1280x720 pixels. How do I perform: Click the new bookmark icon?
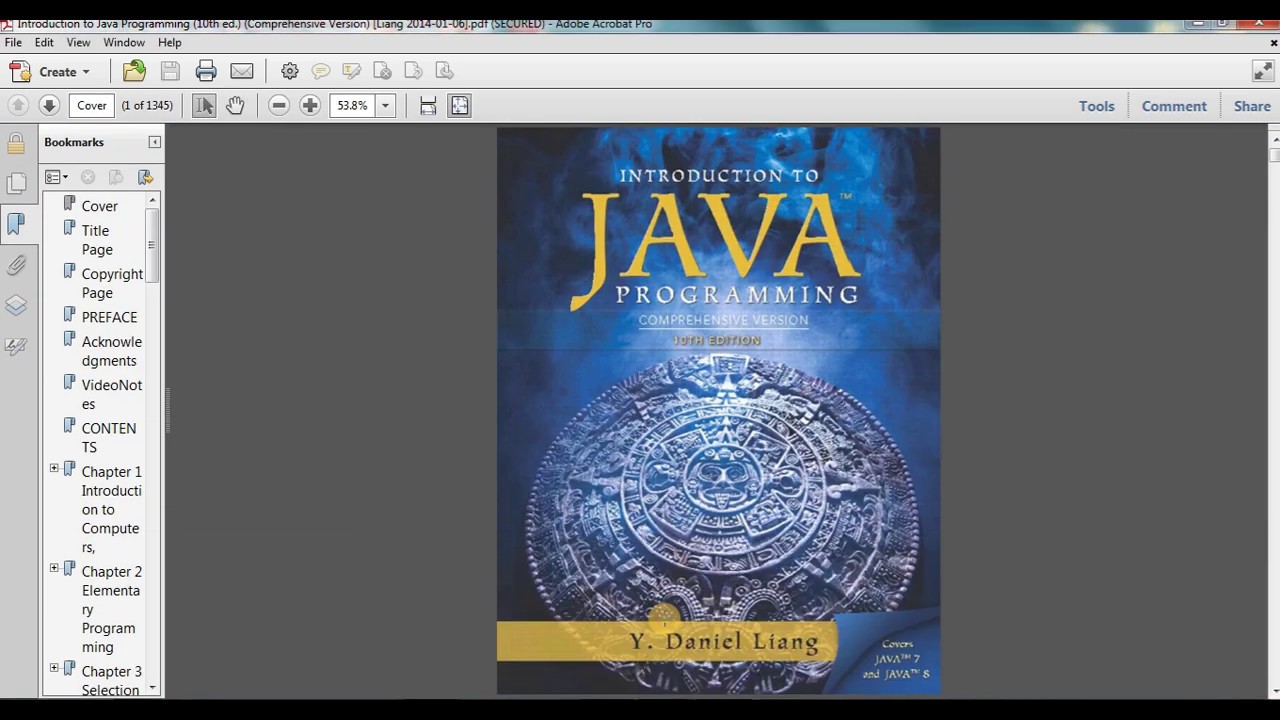(x=116, y=177)
